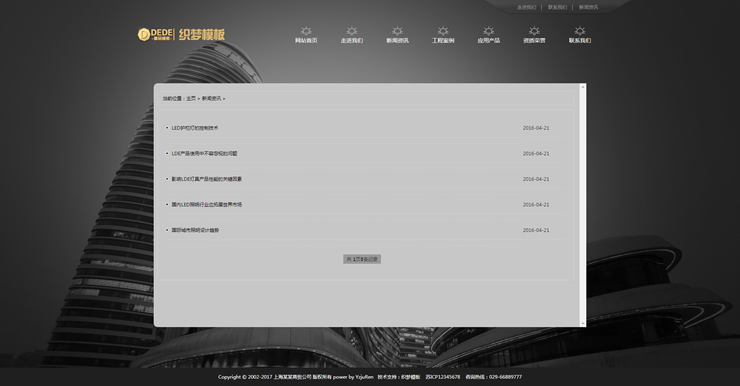Screen dimensions: 740x386
Task: Open article LDE产品使用中不容忽视的问题
Action: point(204,153)
